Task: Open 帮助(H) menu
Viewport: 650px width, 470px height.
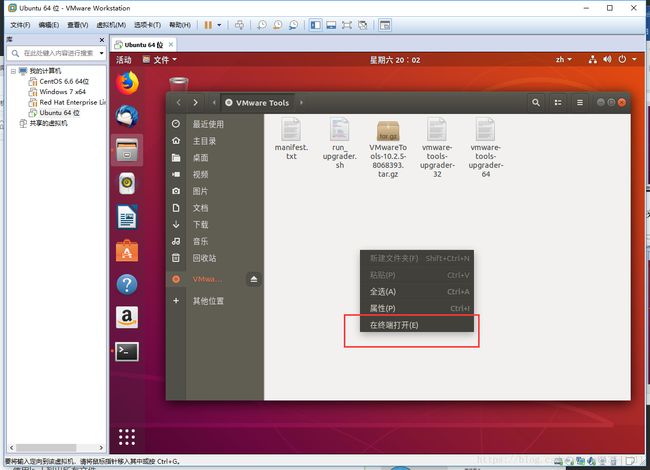Action: [180, 25]
